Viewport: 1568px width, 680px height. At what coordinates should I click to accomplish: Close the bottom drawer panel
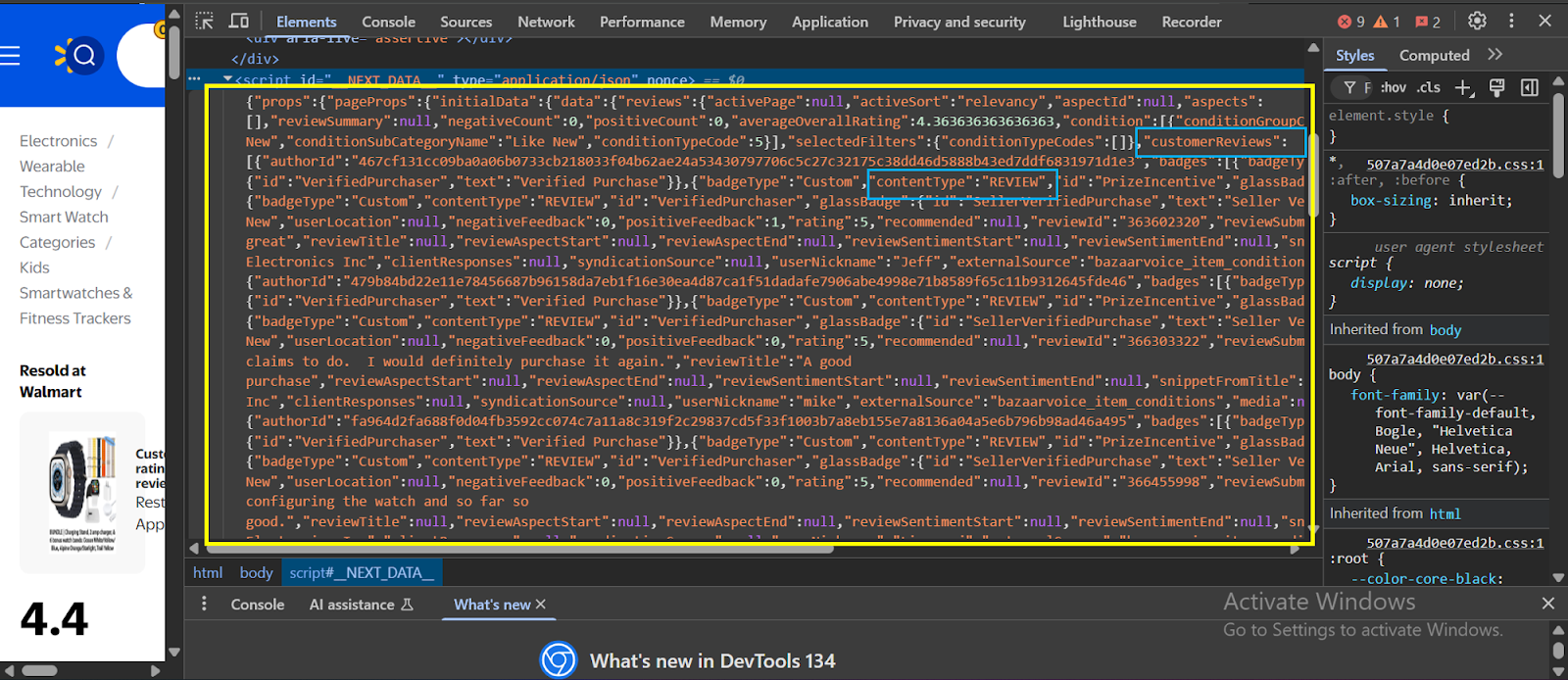point(1548,604)
